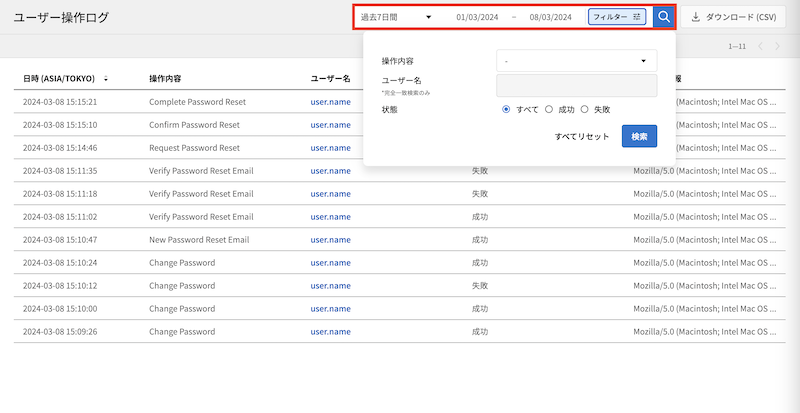Sort by the 日時 (ASIA/TOKYO) column arrow
The image size is (800, 413).
[106, 79]
